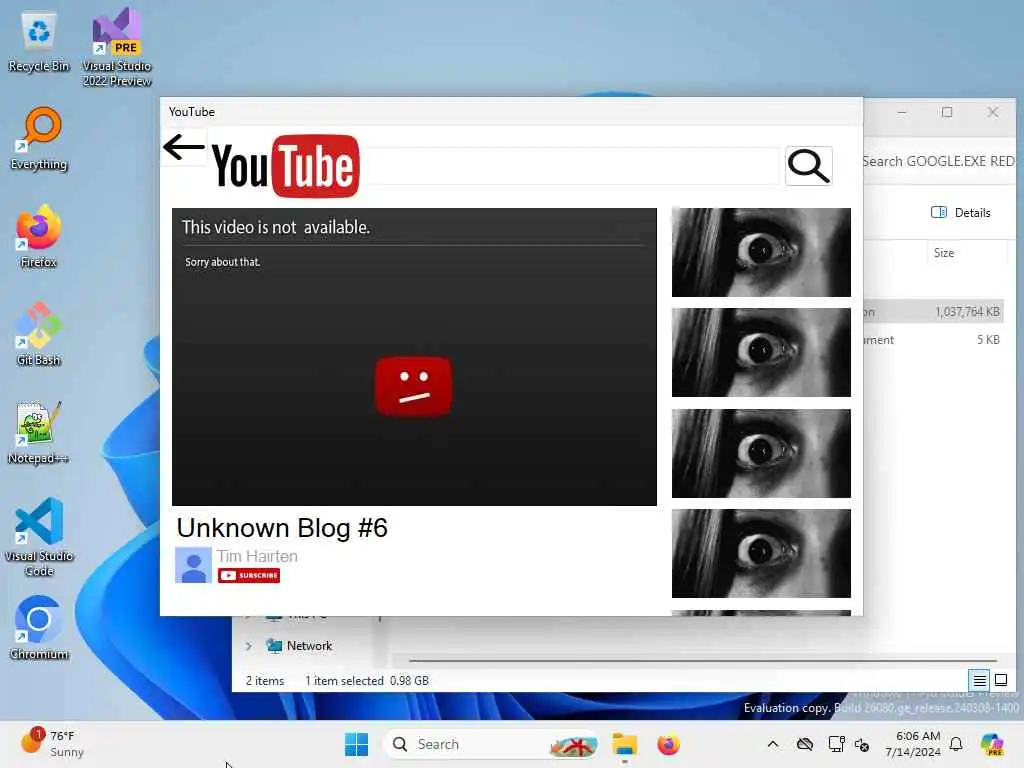Open Everything desktop icon
The height and width of the screenshot is (768, 1024).
tap(39, 139)
